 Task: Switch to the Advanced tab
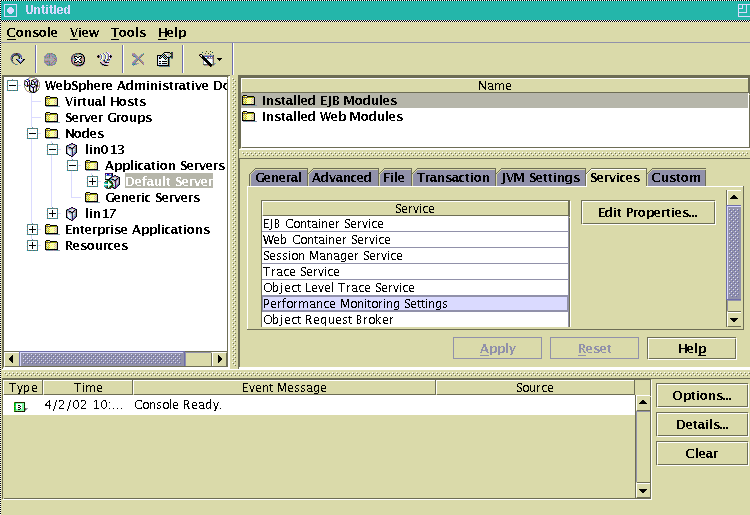click(342, 177)
